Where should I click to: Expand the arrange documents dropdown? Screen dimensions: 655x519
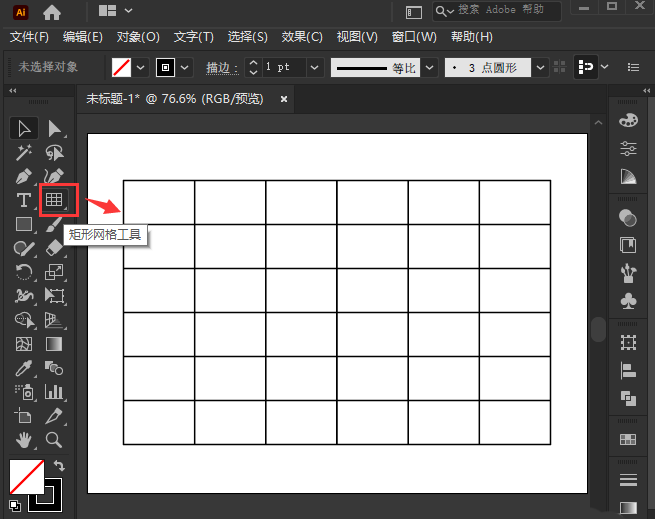coord(128,10)
